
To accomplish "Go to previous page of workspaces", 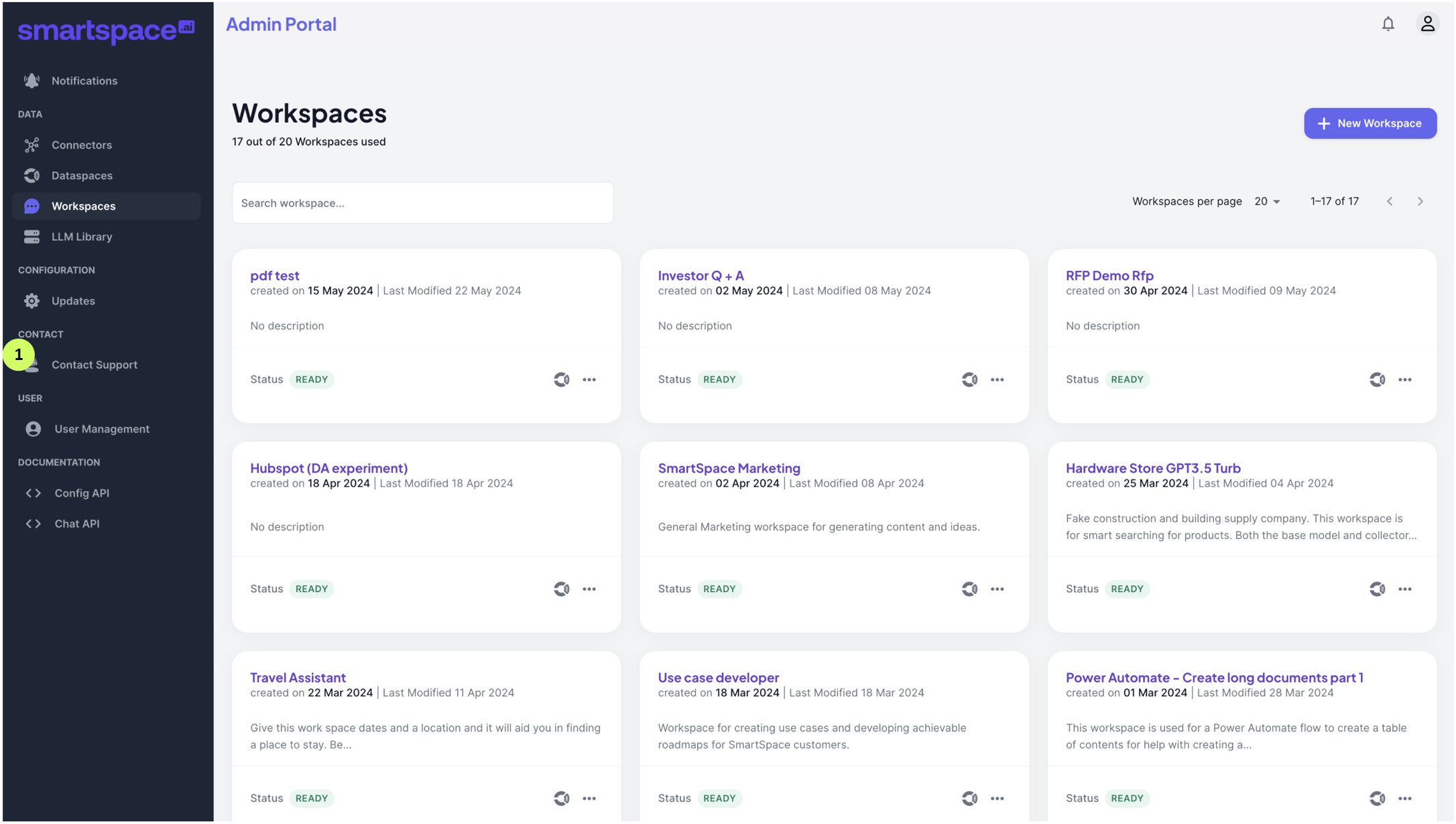I will (x=1390, y=201).
